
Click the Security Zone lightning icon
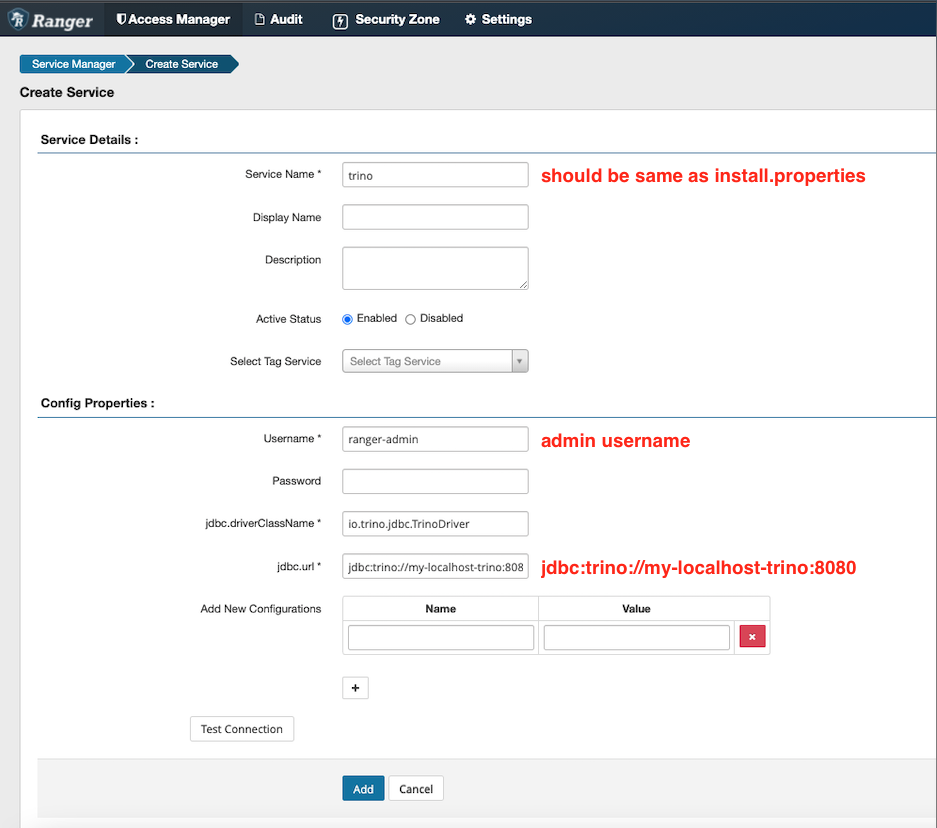click(340, 22)
